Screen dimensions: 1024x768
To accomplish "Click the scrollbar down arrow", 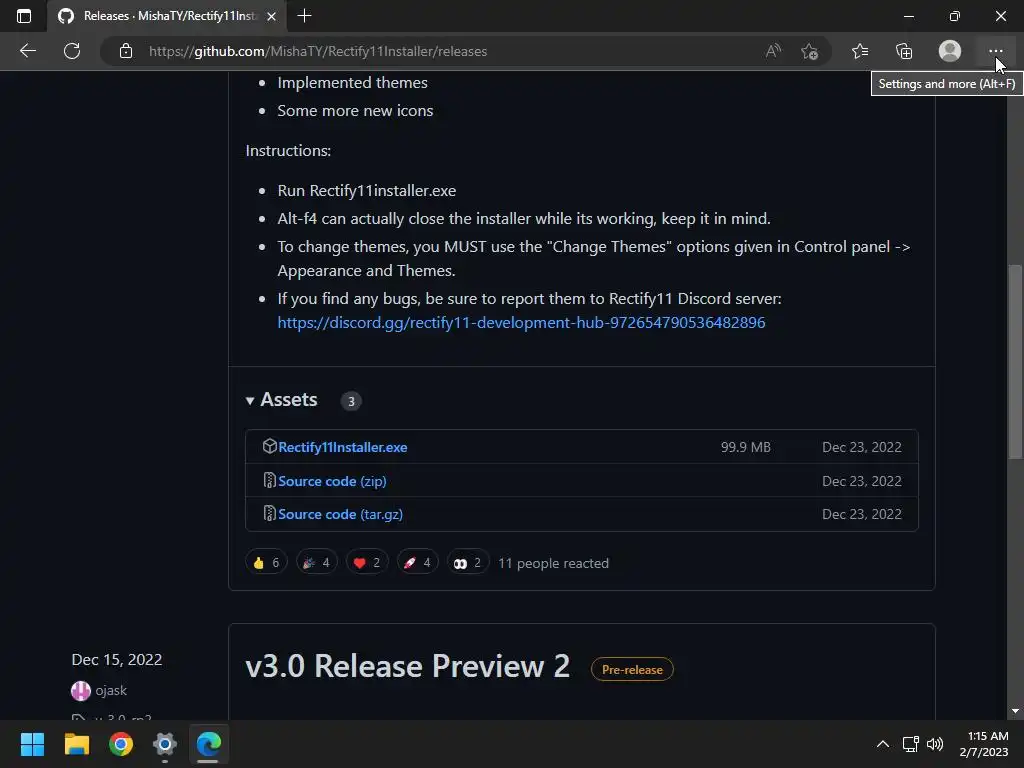I will click(1015, 711).
